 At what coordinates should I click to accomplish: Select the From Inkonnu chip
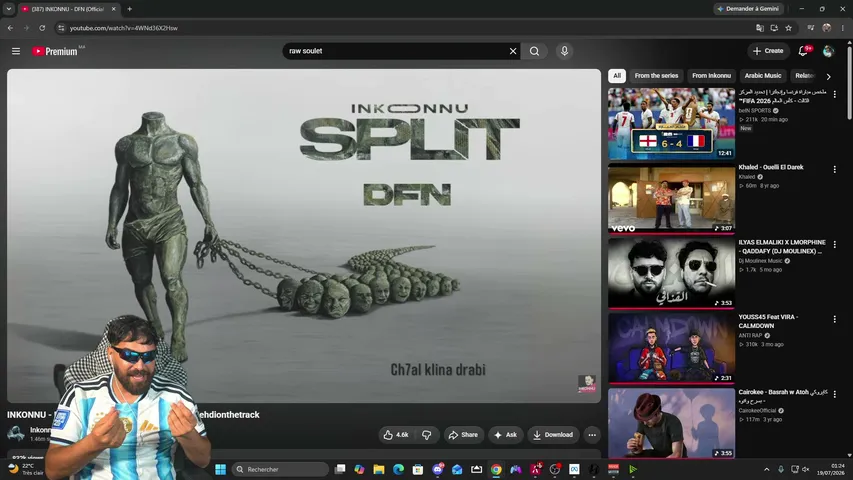pos(711,76)
